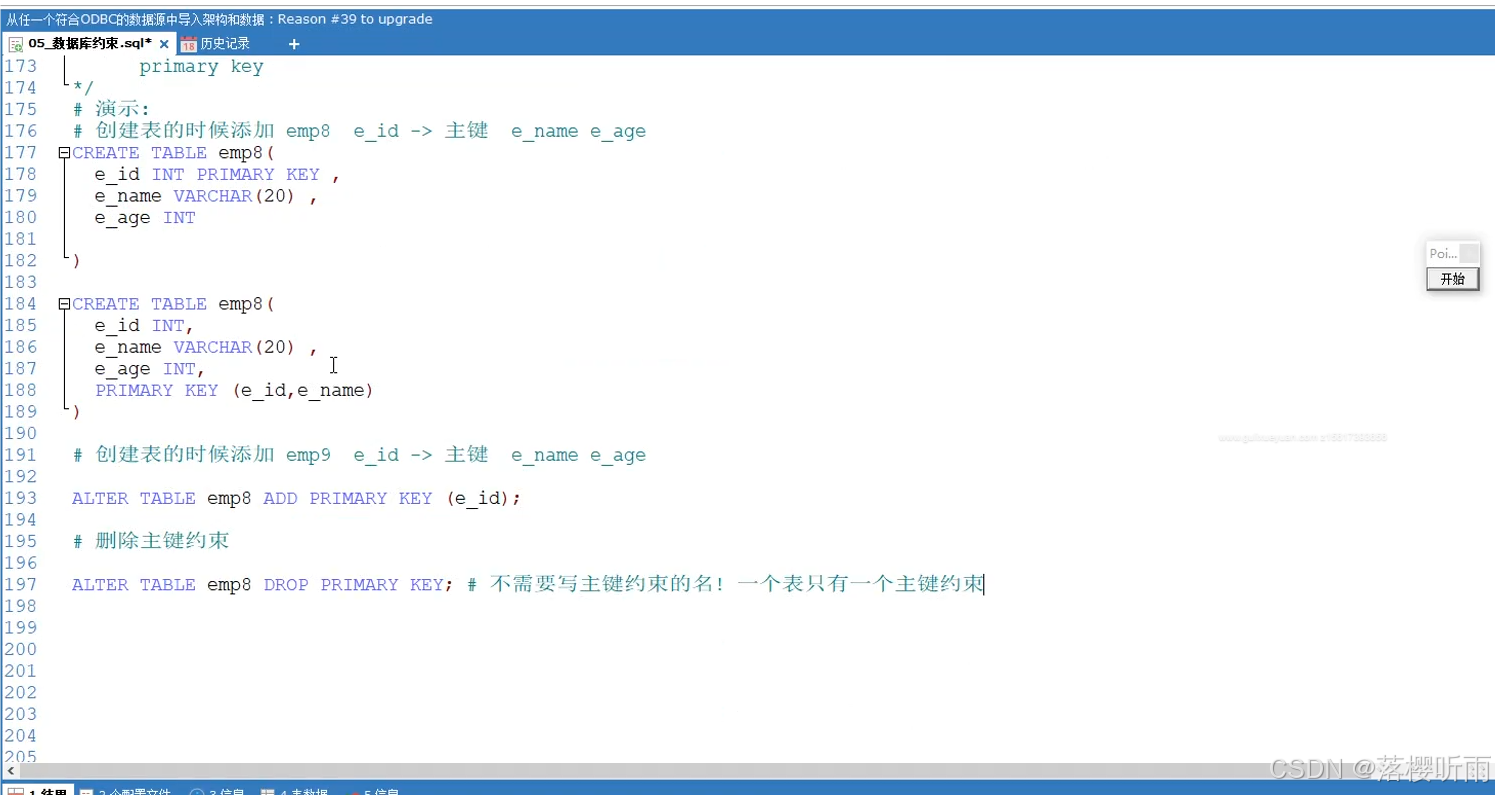
Task: Click the '# 删除主键约束' comment
Action: pyautogui.click(x=151, y=541)
